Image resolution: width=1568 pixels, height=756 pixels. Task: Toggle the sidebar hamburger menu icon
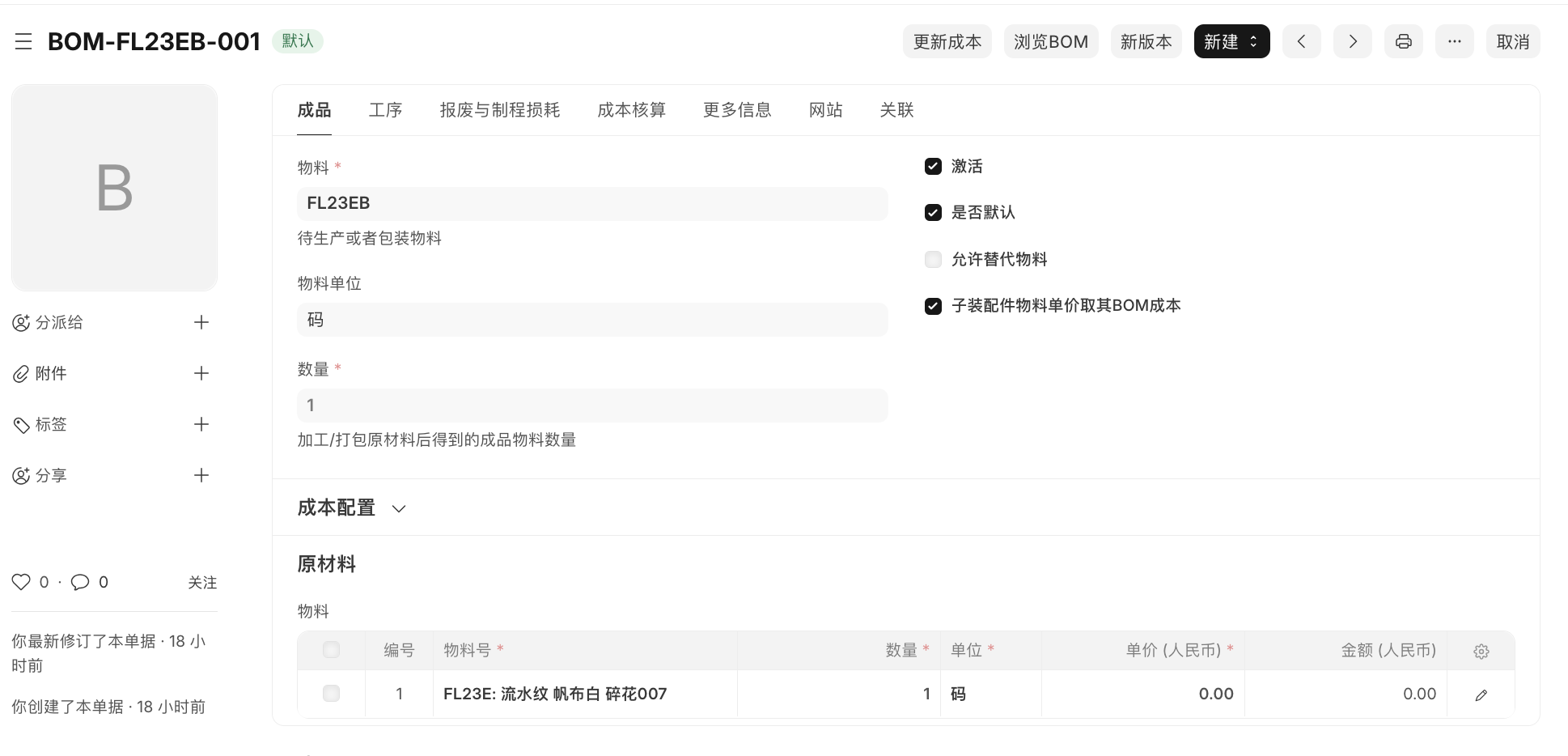click(23, 42)
